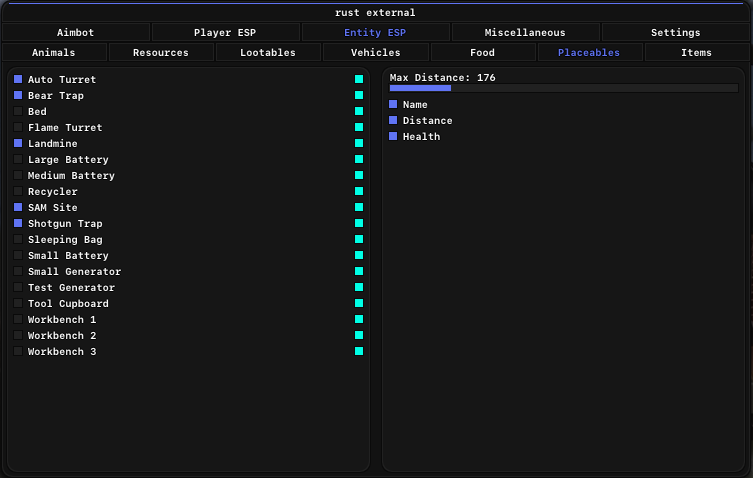Select the Entity ESP tab

tap(375, 33)
